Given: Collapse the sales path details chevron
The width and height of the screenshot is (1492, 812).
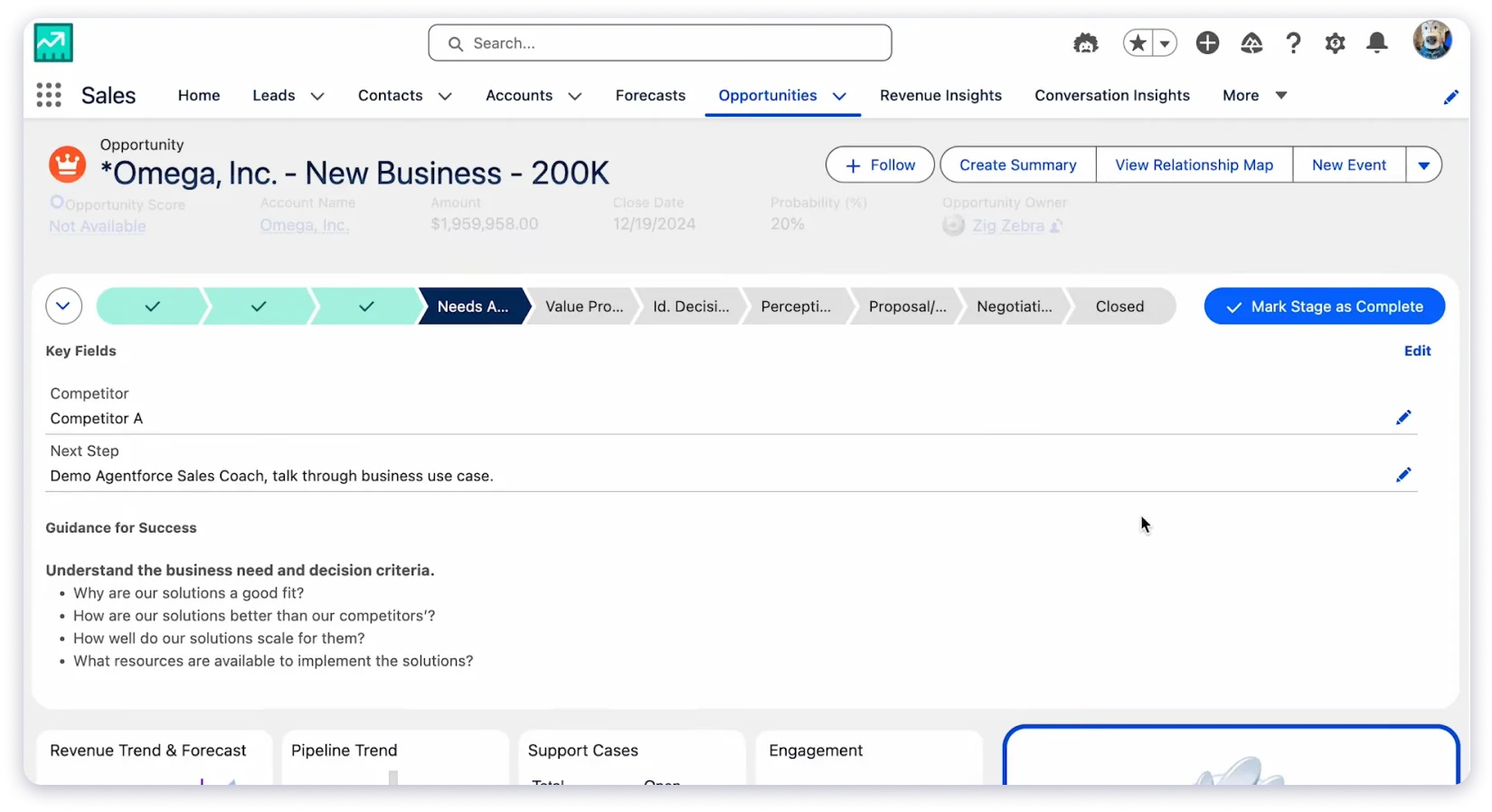Looking at the screenshot, I should [63, 306].
